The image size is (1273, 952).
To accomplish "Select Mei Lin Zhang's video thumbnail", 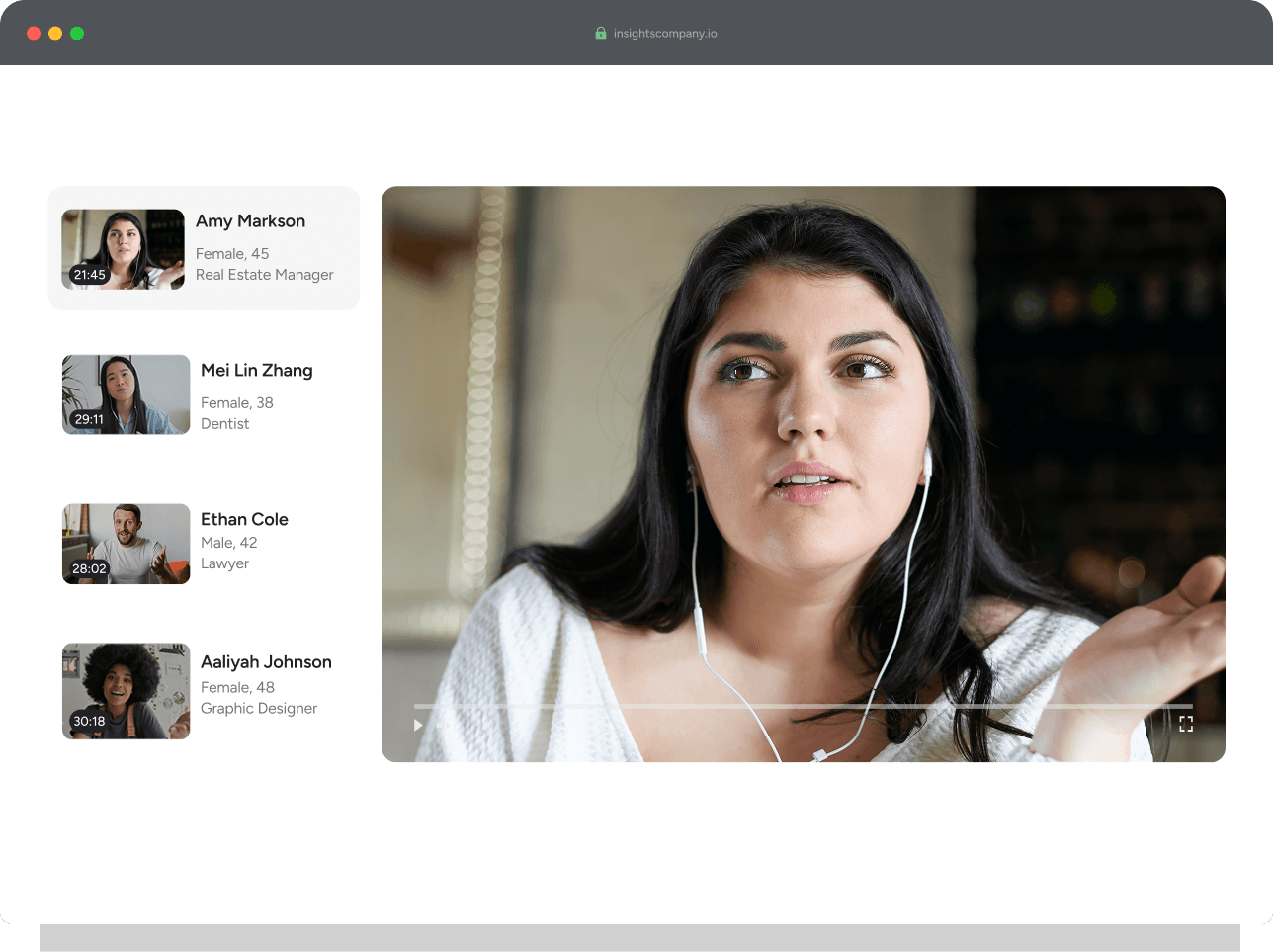I will coord(126,394).
